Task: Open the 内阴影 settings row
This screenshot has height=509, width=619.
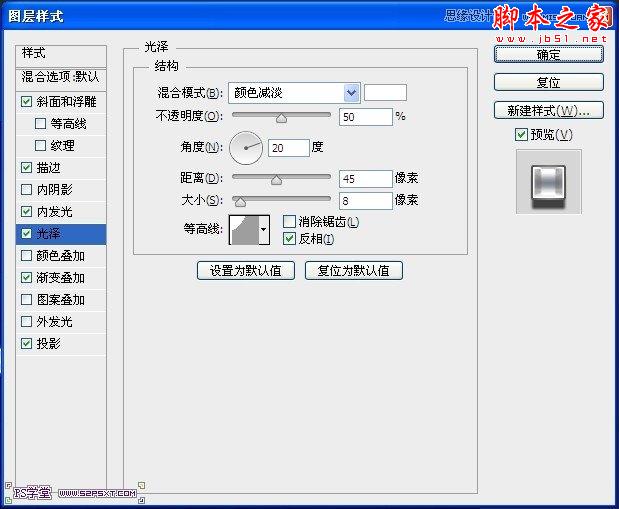Action: (x=61, y=190)
